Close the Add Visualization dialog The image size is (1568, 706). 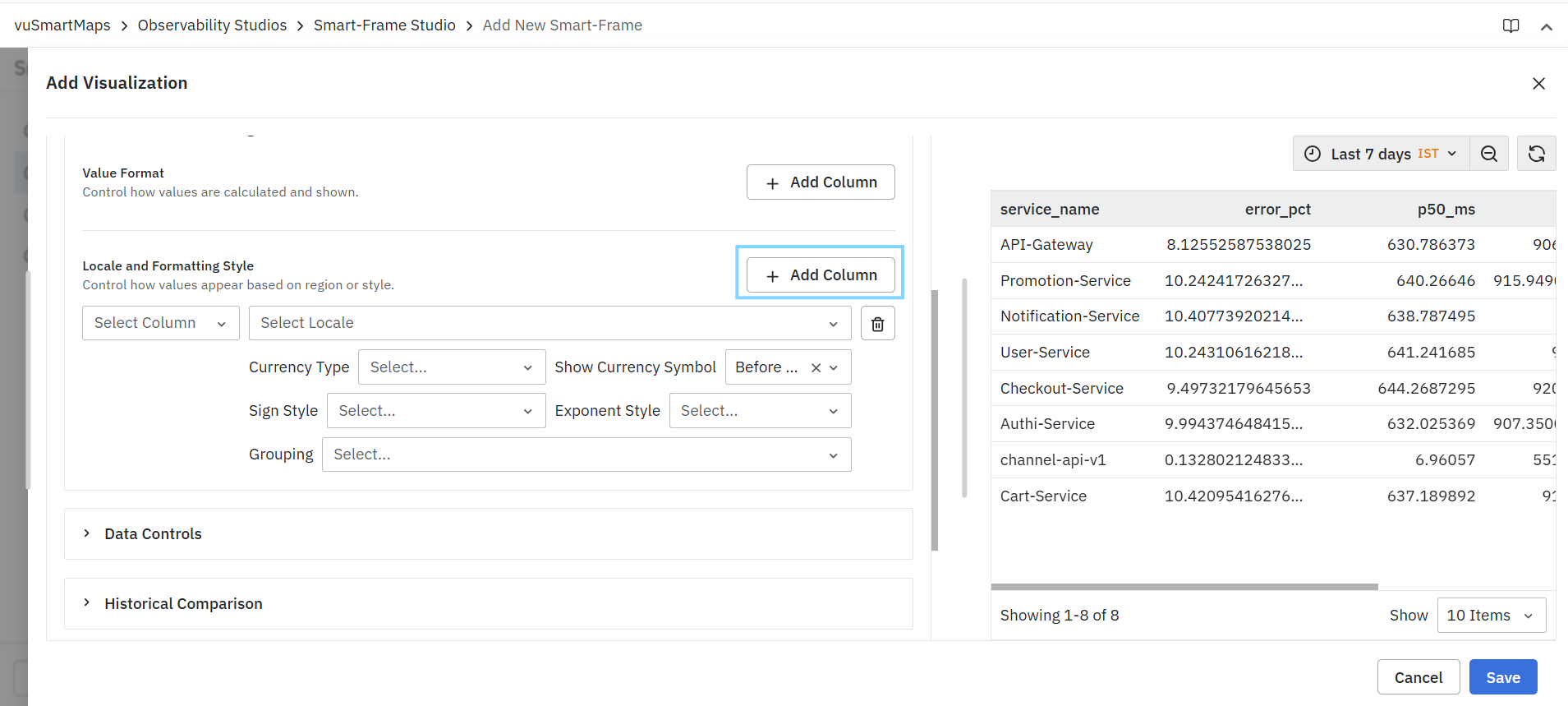point(1538,84)
